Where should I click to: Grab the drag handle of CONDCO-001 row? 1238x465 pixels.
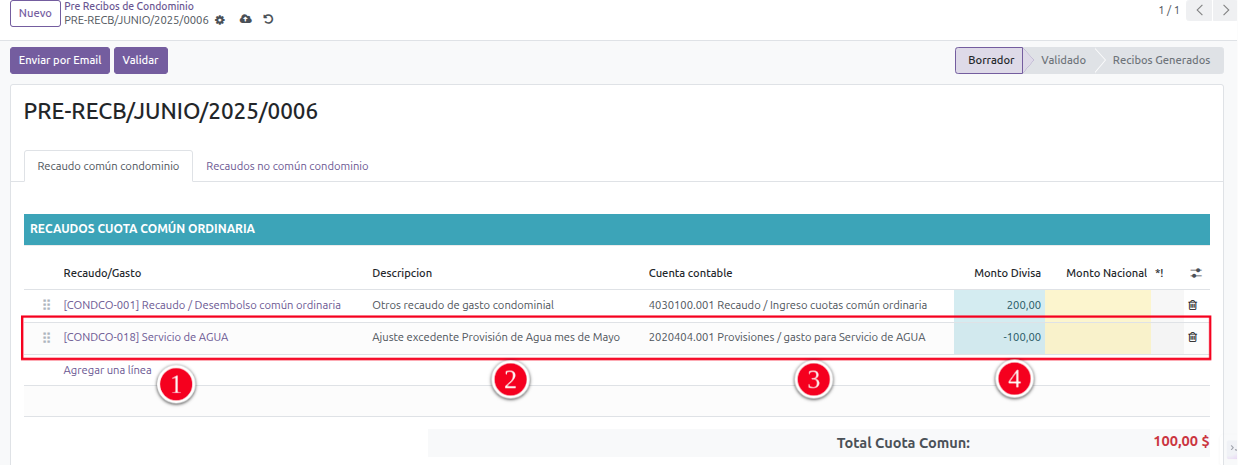(x=46, y=305)
